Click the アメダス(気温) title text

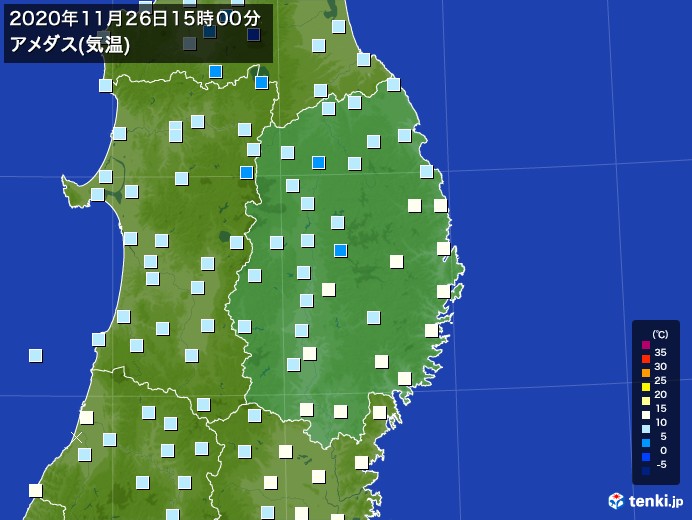tap(70, 45)
